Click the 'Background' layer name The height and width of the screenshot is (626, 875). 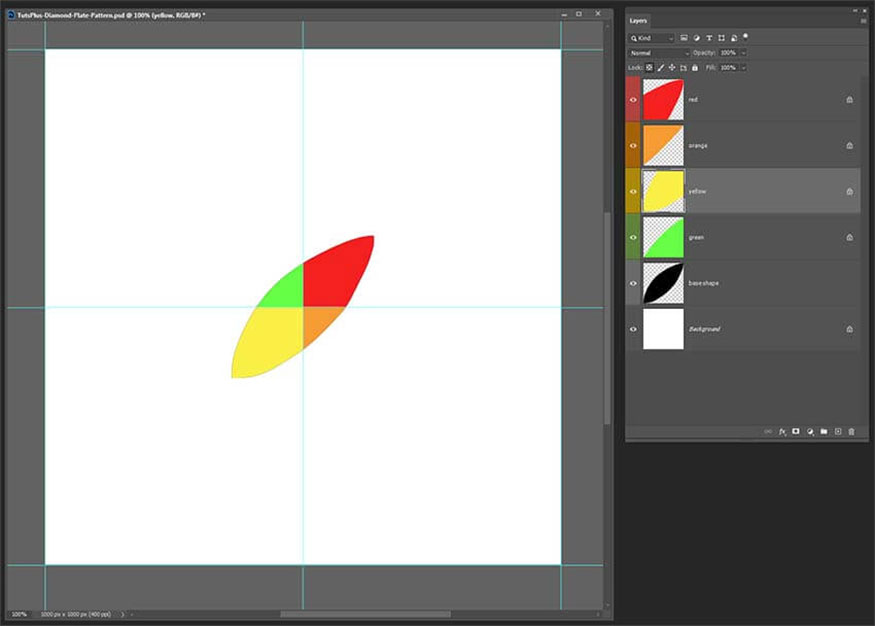click(704, 329)
